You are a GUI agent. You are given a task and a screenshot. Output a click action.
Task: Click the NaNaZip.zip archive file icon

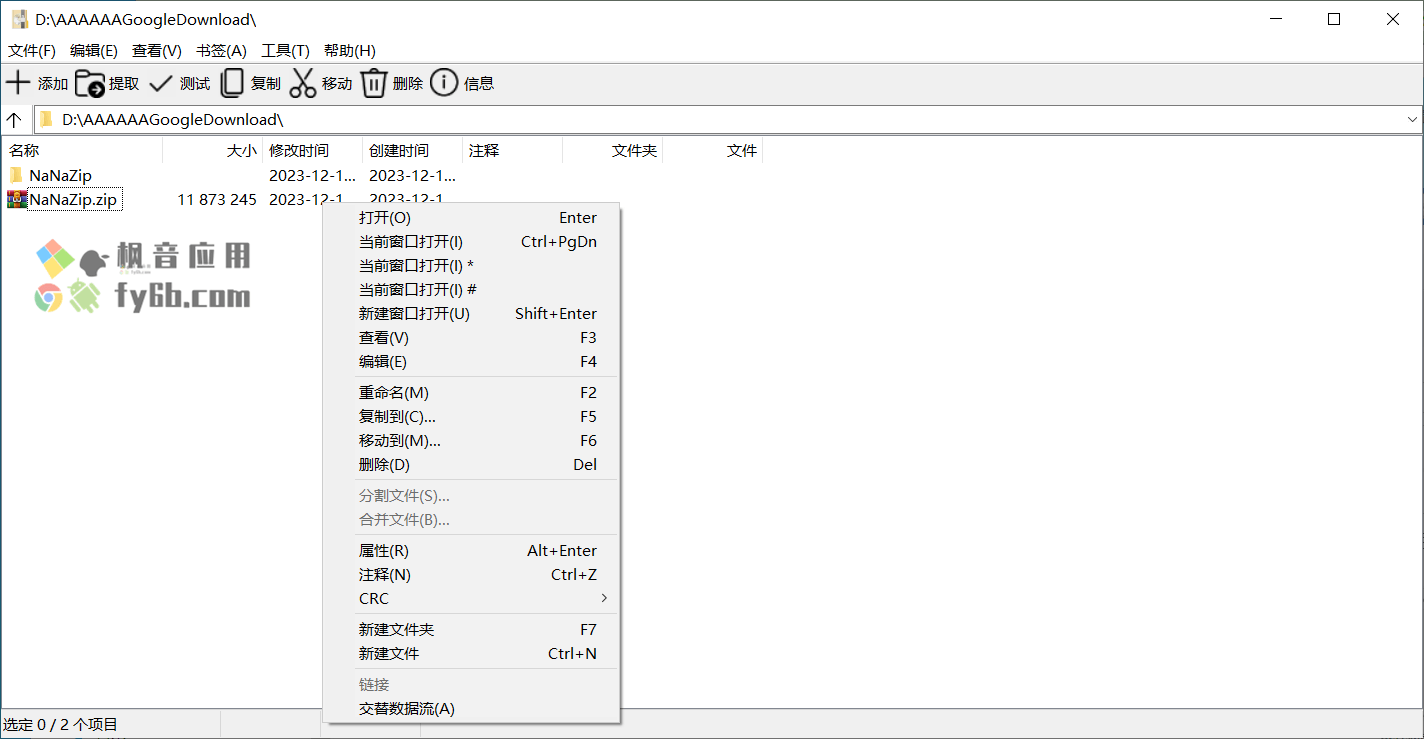[x=16, y=199]
